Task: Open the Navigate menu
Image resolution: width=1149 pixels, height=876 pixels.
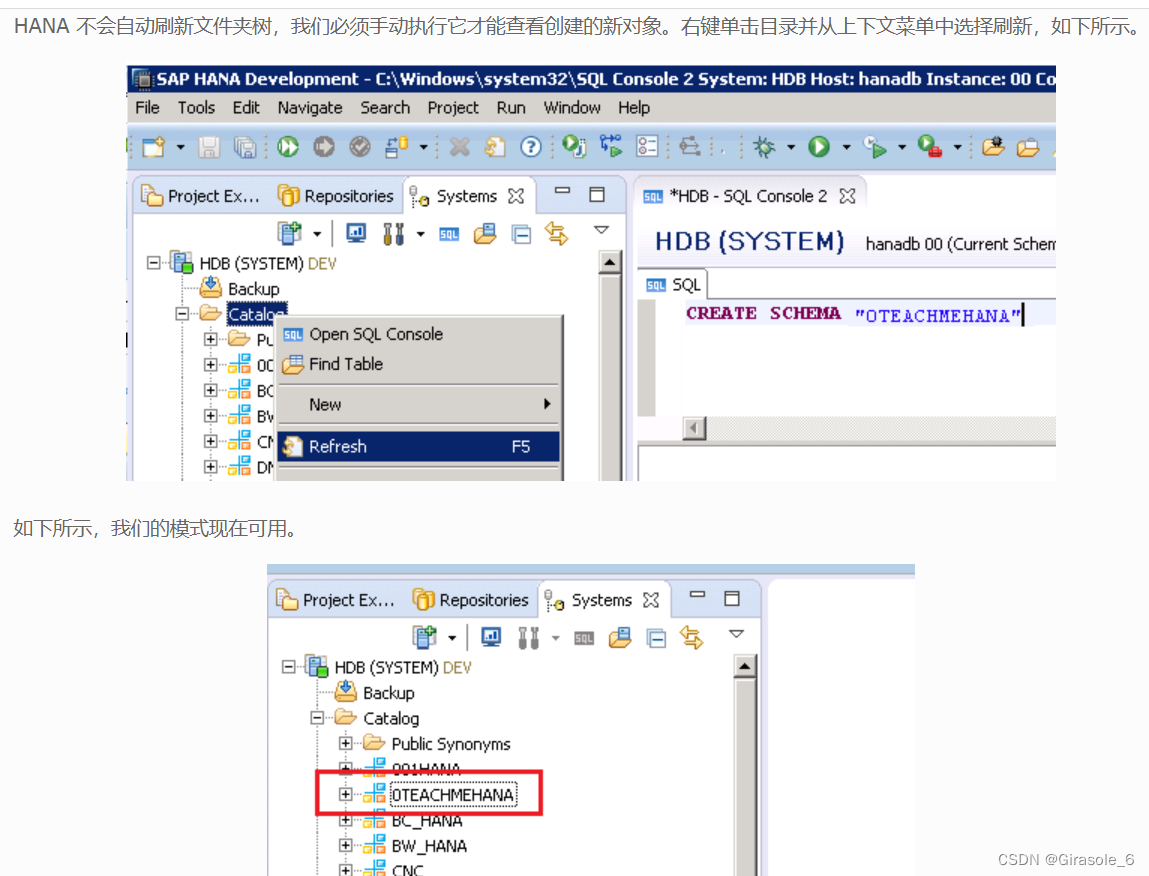Action: [310, 108]
